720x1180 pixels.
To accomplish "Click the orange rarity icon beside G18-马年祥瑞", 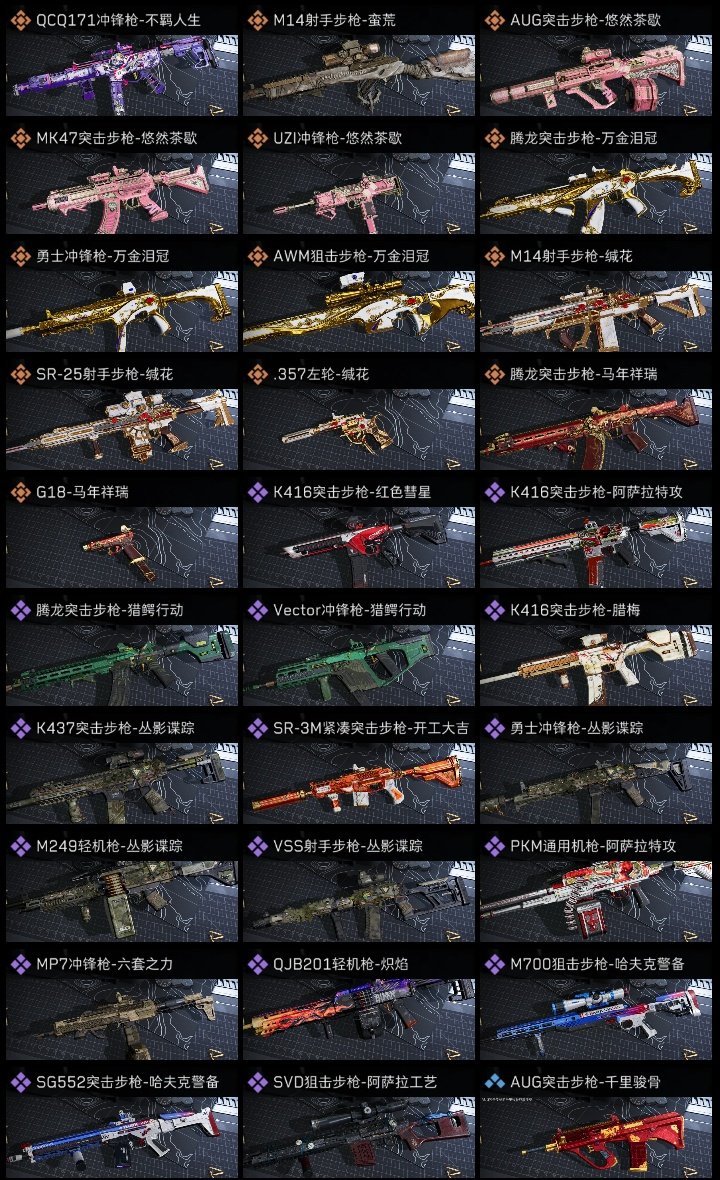I will tap(20, 492).
